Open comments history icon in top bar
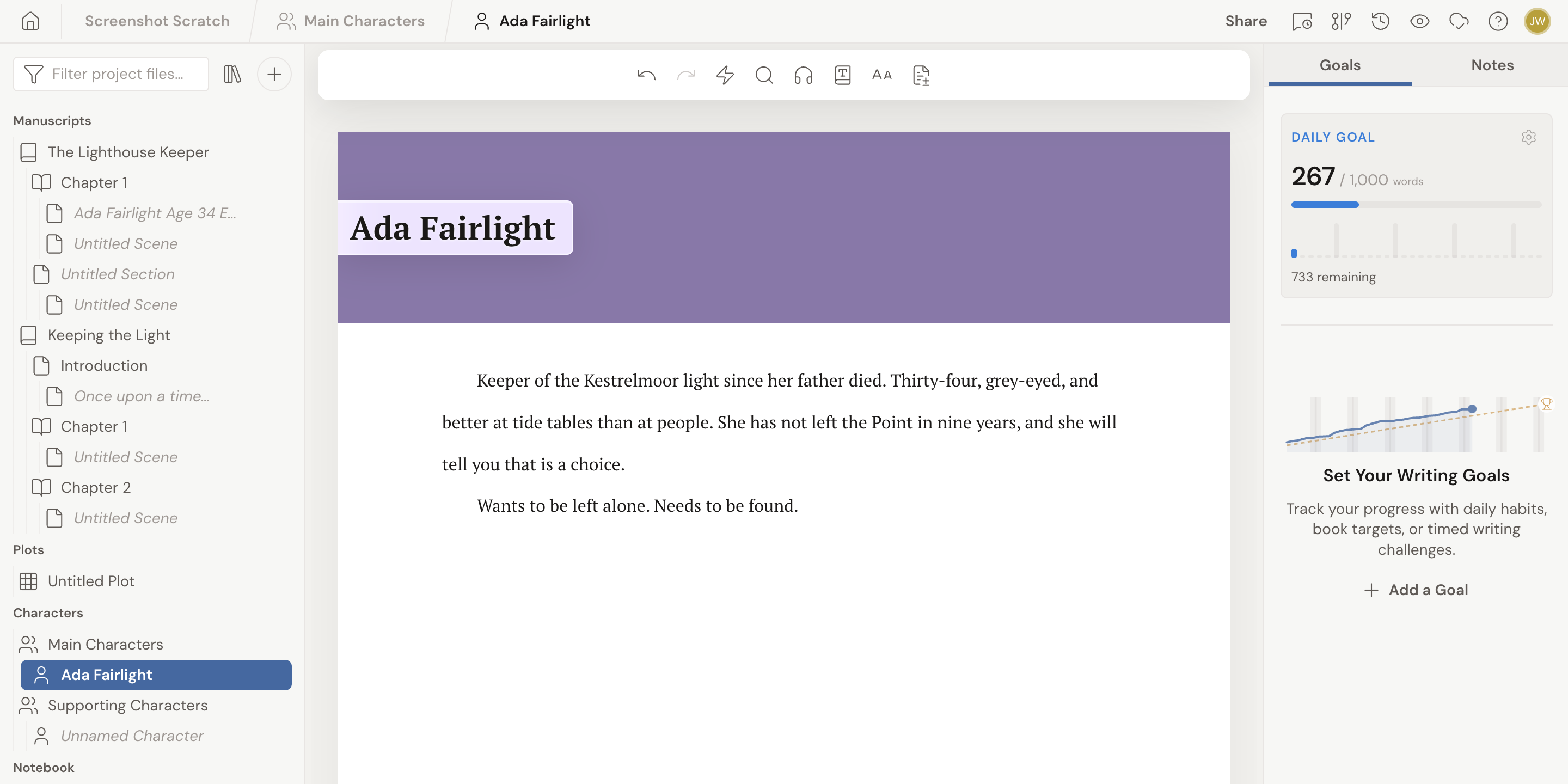Viewport: 1568px width, 784px height. [1302, 21]
